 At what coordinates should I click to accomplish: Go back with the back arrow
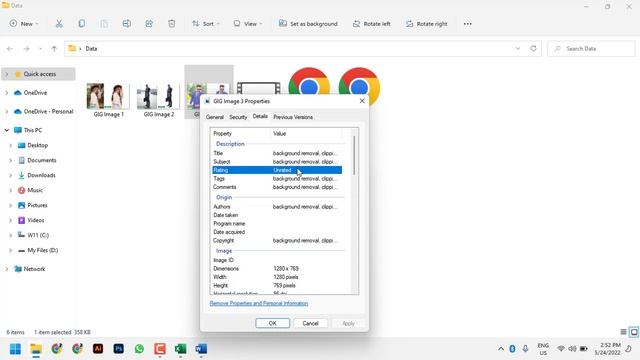[10, 49]
